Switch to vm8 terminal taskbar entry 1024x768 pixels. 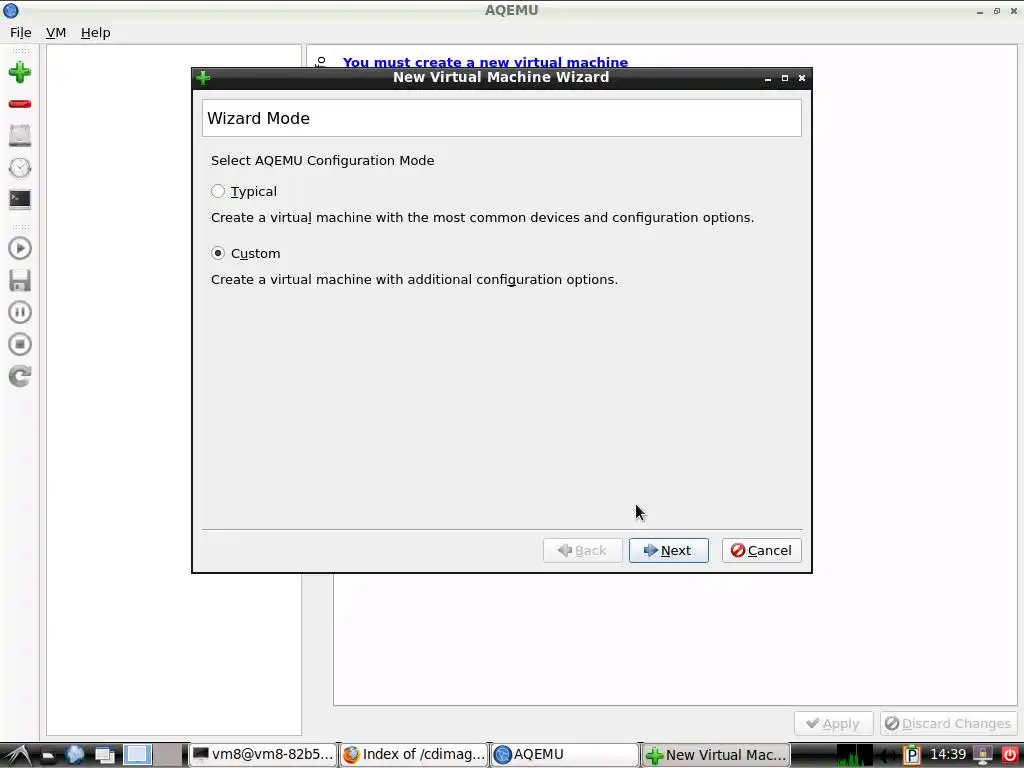click(x=263, y=755)
